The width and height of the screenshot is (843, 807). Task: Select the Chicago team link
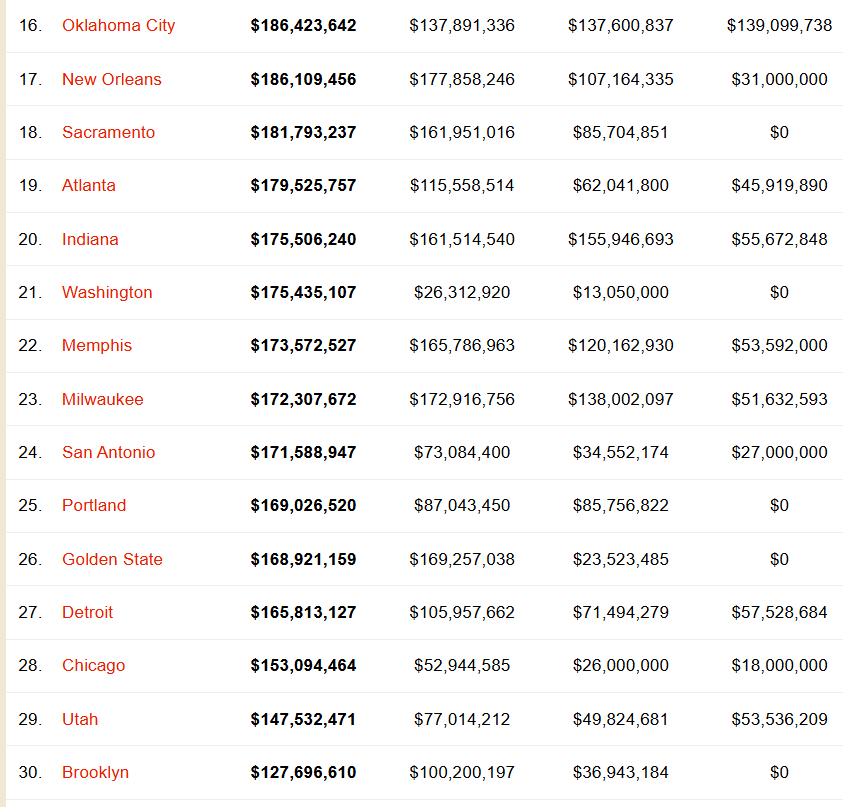[93, 666]
